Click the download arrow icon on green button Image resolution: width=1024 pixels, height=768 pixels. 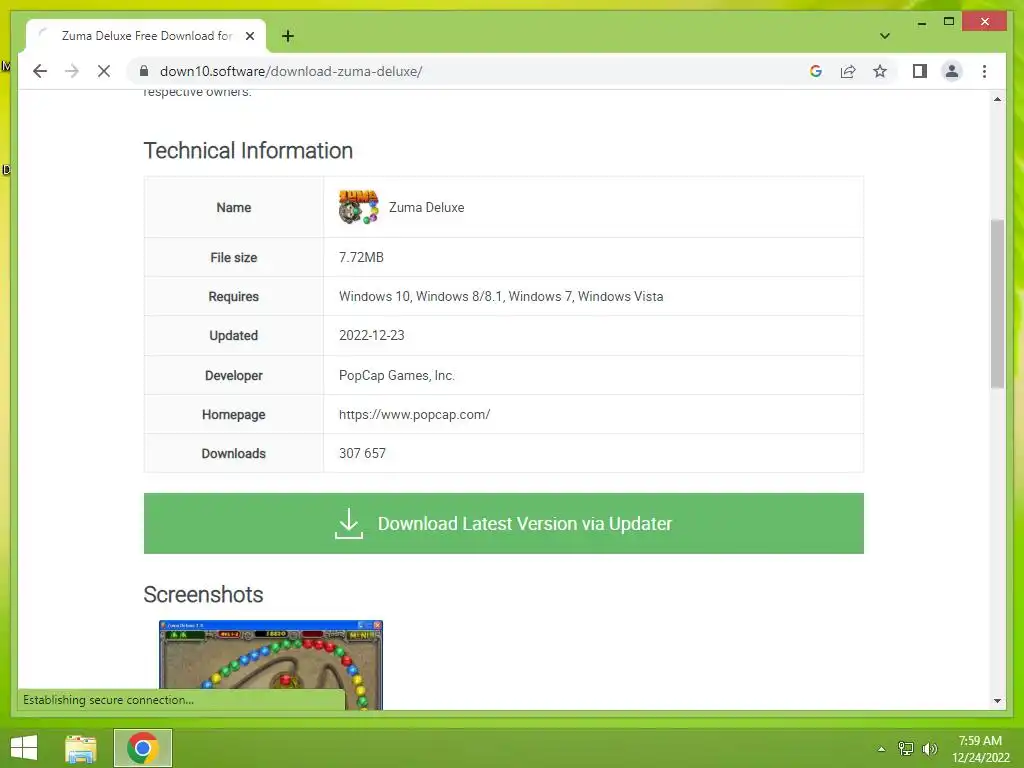click(349, 523)
